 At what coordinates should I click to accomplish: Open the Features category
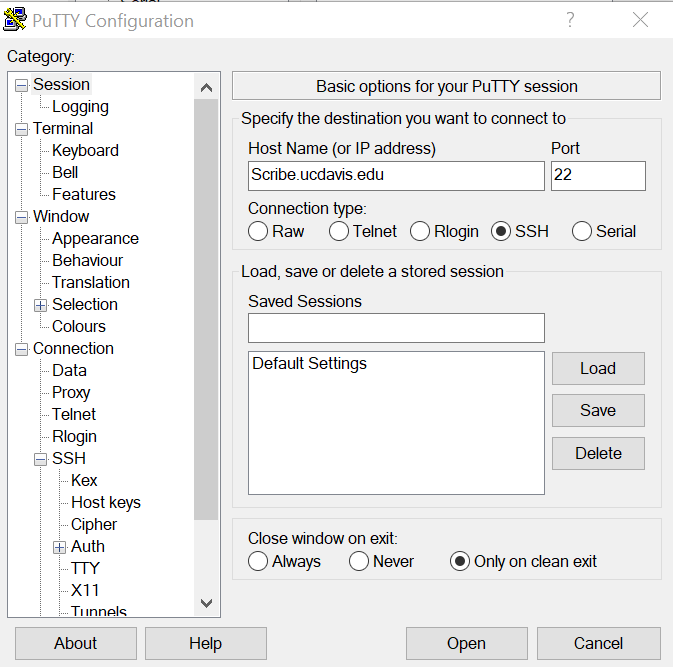pos(84,194)
